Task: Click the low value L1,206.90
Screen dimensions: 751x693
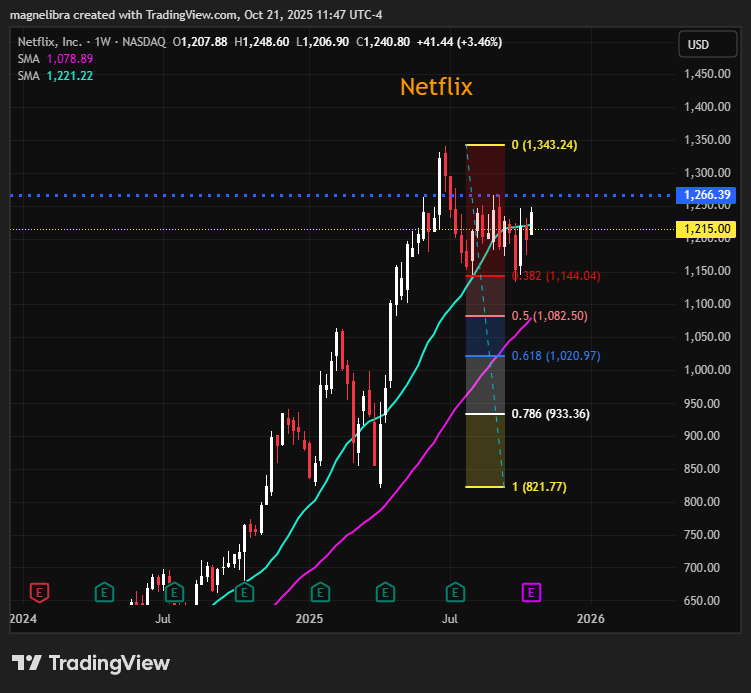Action: pos(322,42)
